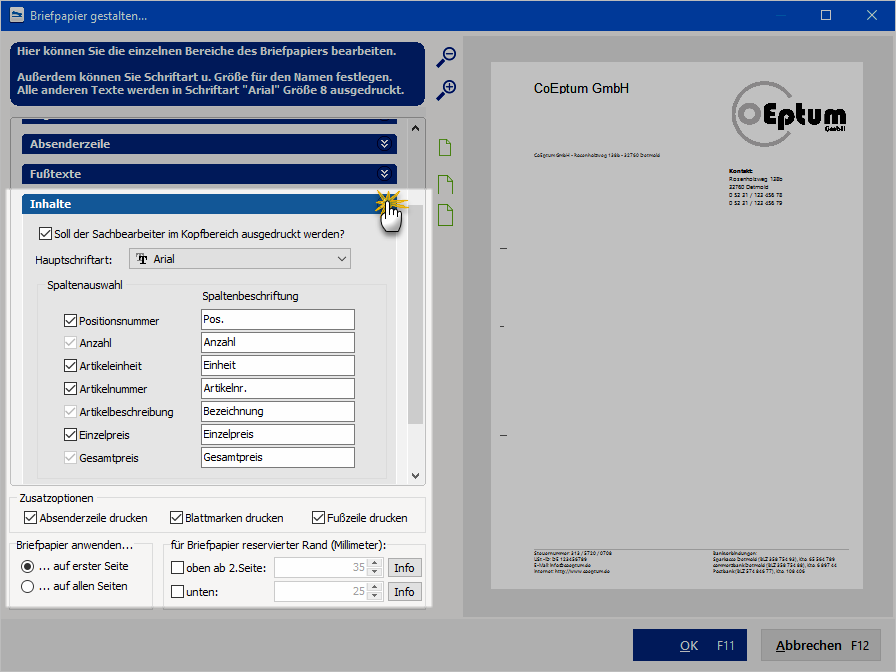Click 'CoEptum GmbH' name in the preview
896x672 pixels.
(581, 89)
